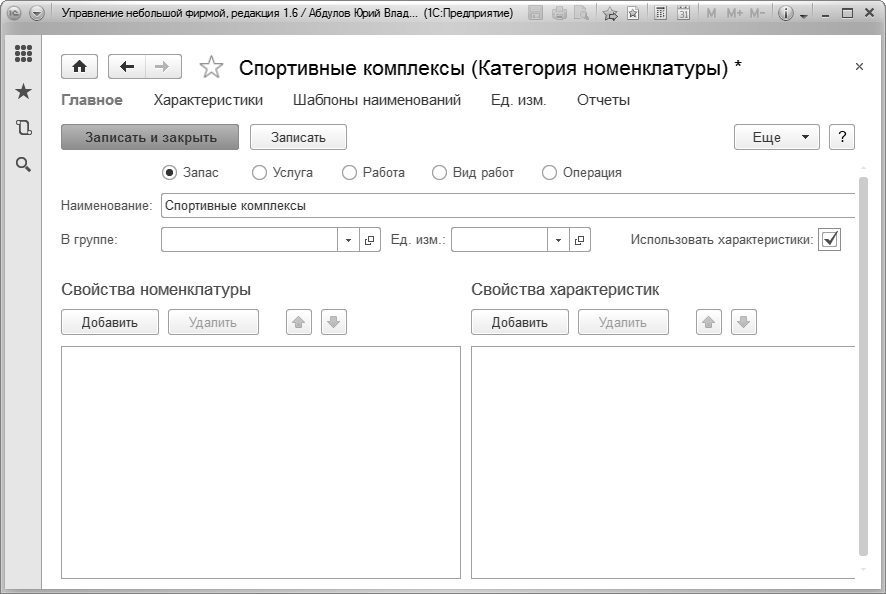886x594 pixels.
Task: Click into the Наименование text field
Action: point(508,205)
